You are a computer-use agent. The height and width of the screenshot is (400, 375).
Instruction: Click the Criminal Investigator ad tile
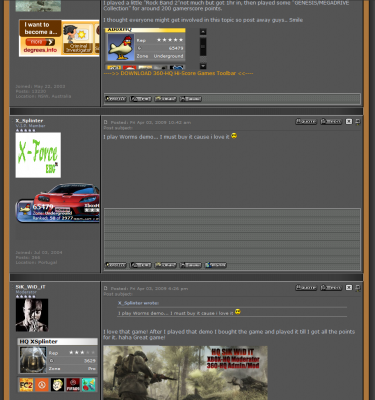(78, 39)
